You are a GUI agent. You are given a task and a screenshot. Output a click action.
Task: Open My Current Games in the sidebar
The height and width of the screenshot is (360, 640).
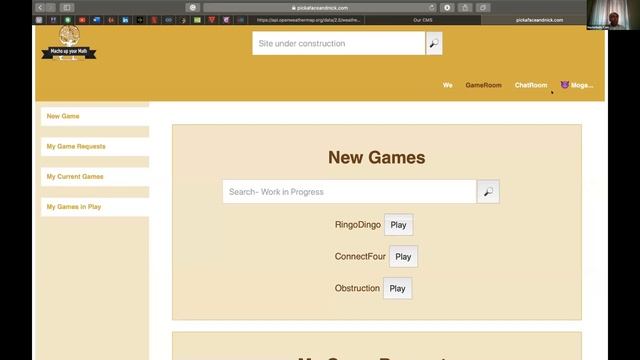pyautogui.click(x=95, y=177)
